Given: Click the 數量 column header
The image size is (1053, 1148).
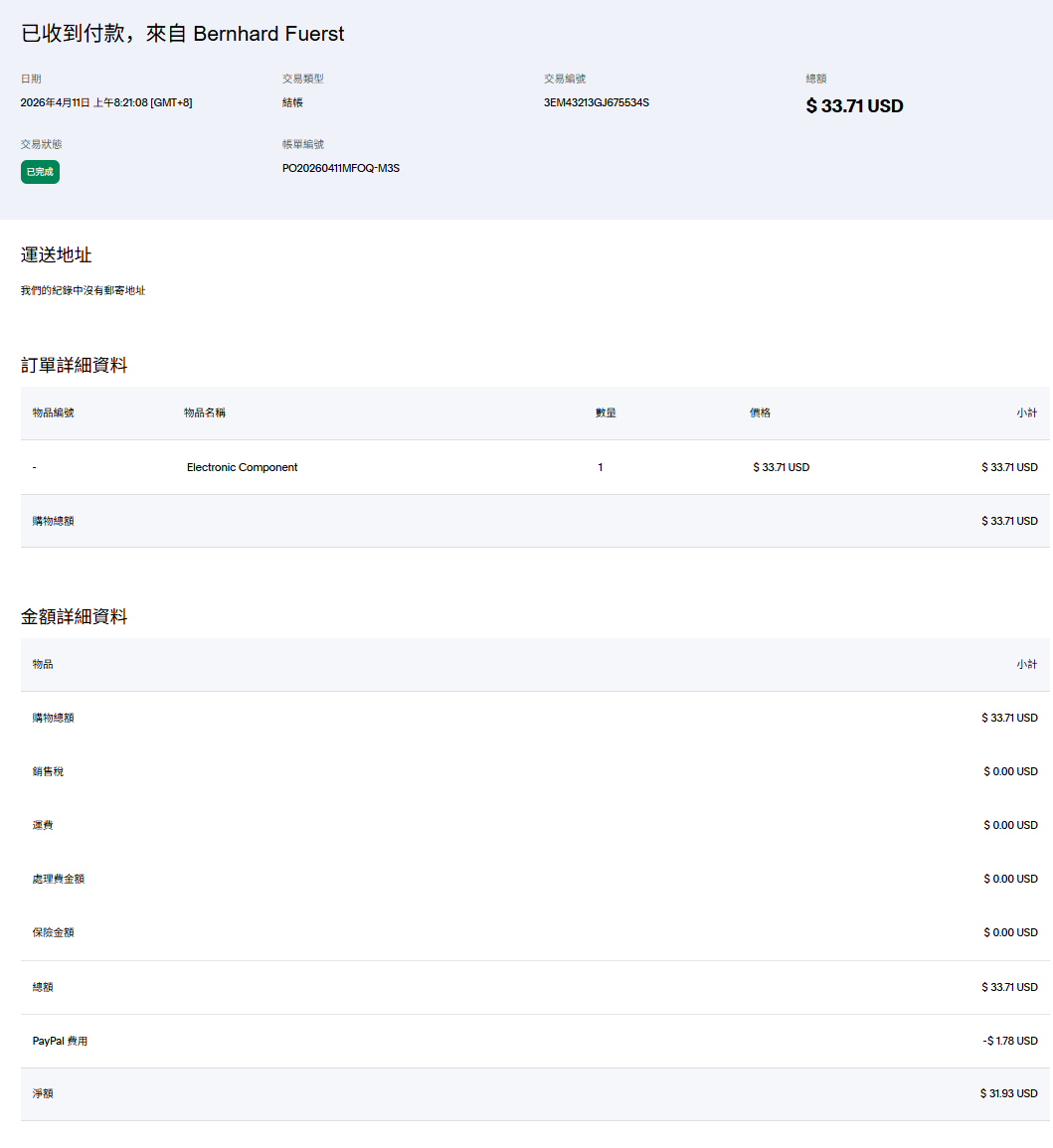Looking at the screenshot, I should (x=606, y=412).
